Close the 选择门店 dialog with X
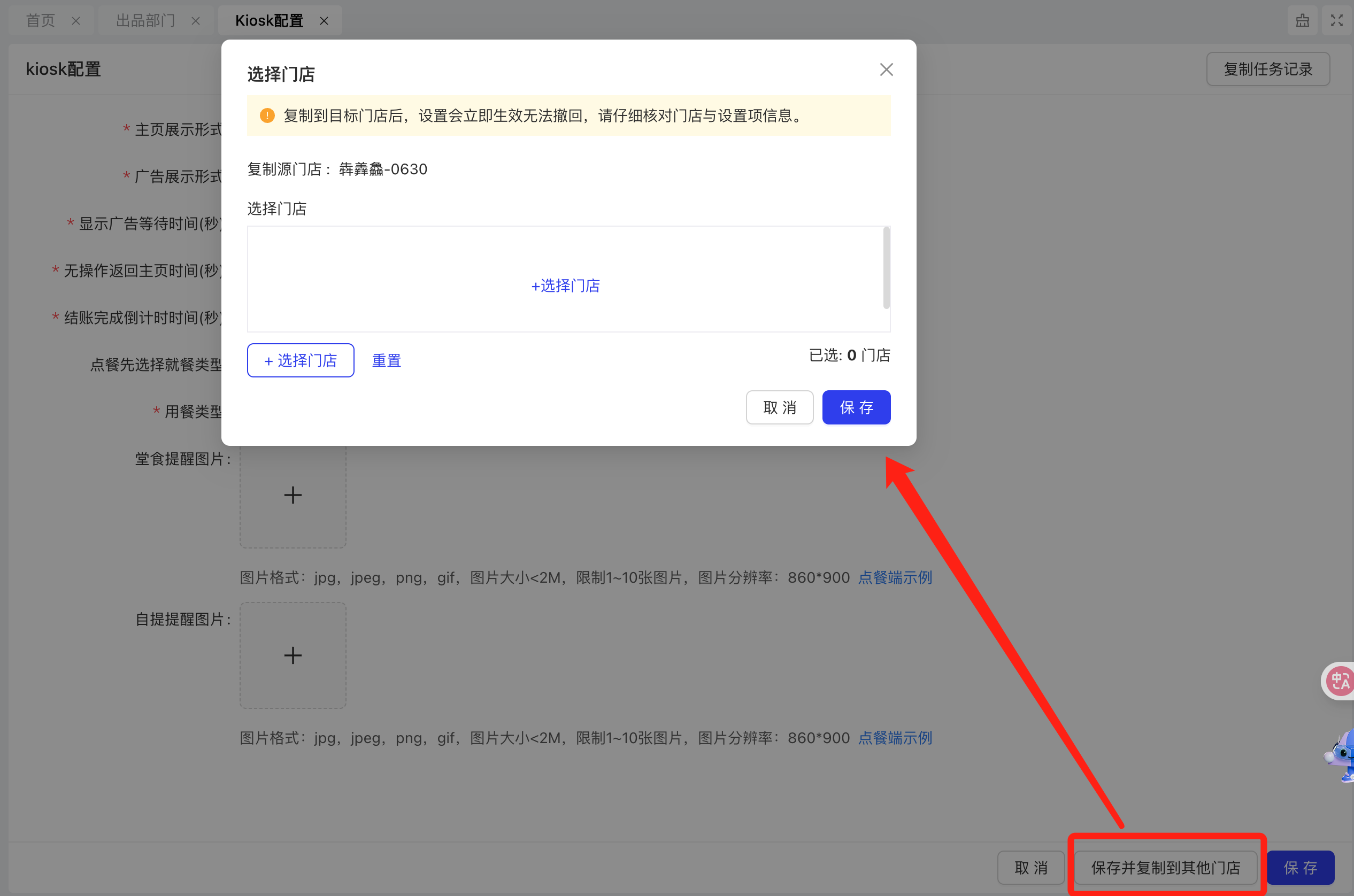The height and width of the screenshot is (896, 1354). 886,69
